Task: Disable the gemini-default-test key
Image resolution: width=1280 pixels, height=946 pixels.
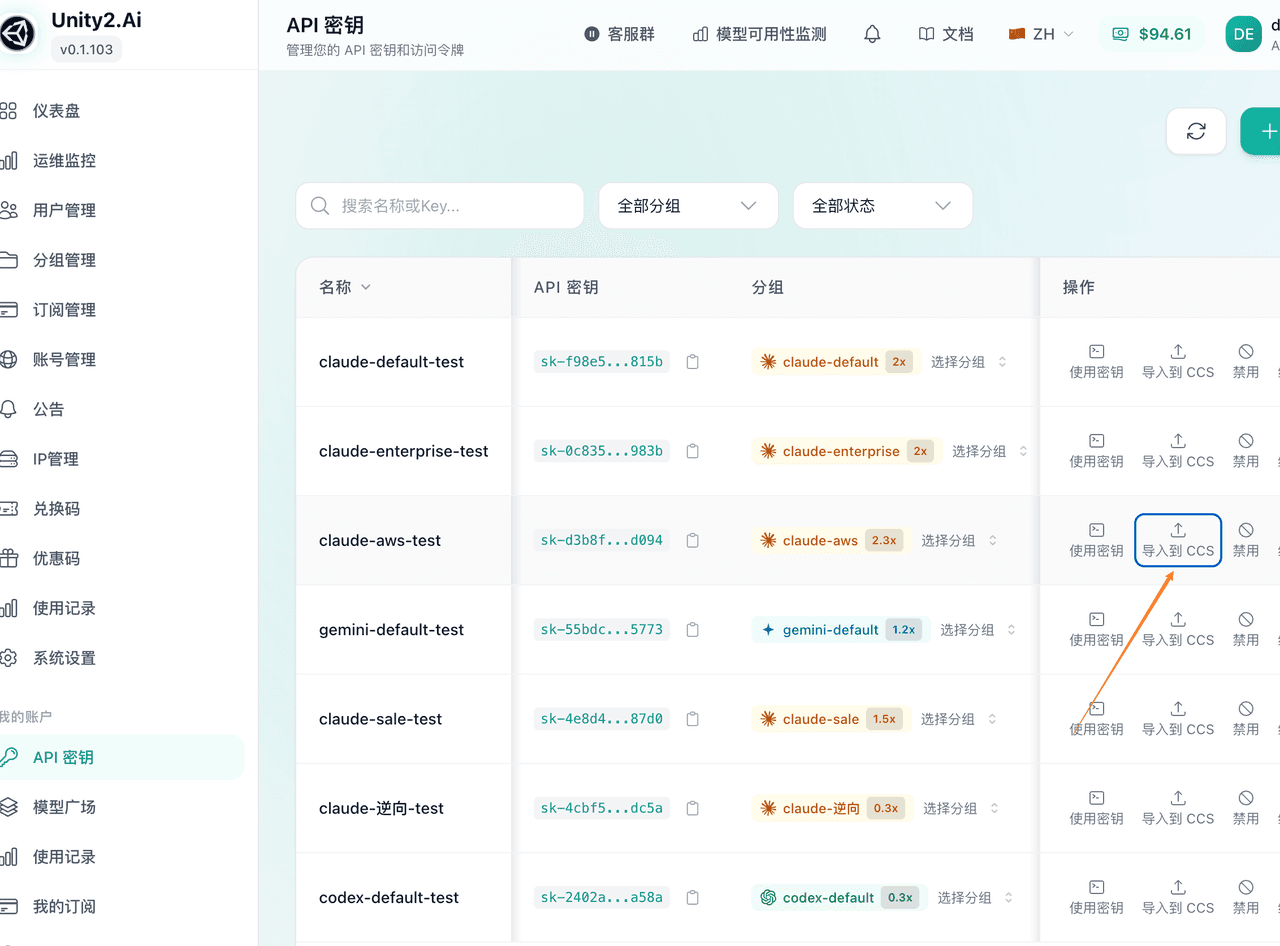Action: (x=1246, y=630)
